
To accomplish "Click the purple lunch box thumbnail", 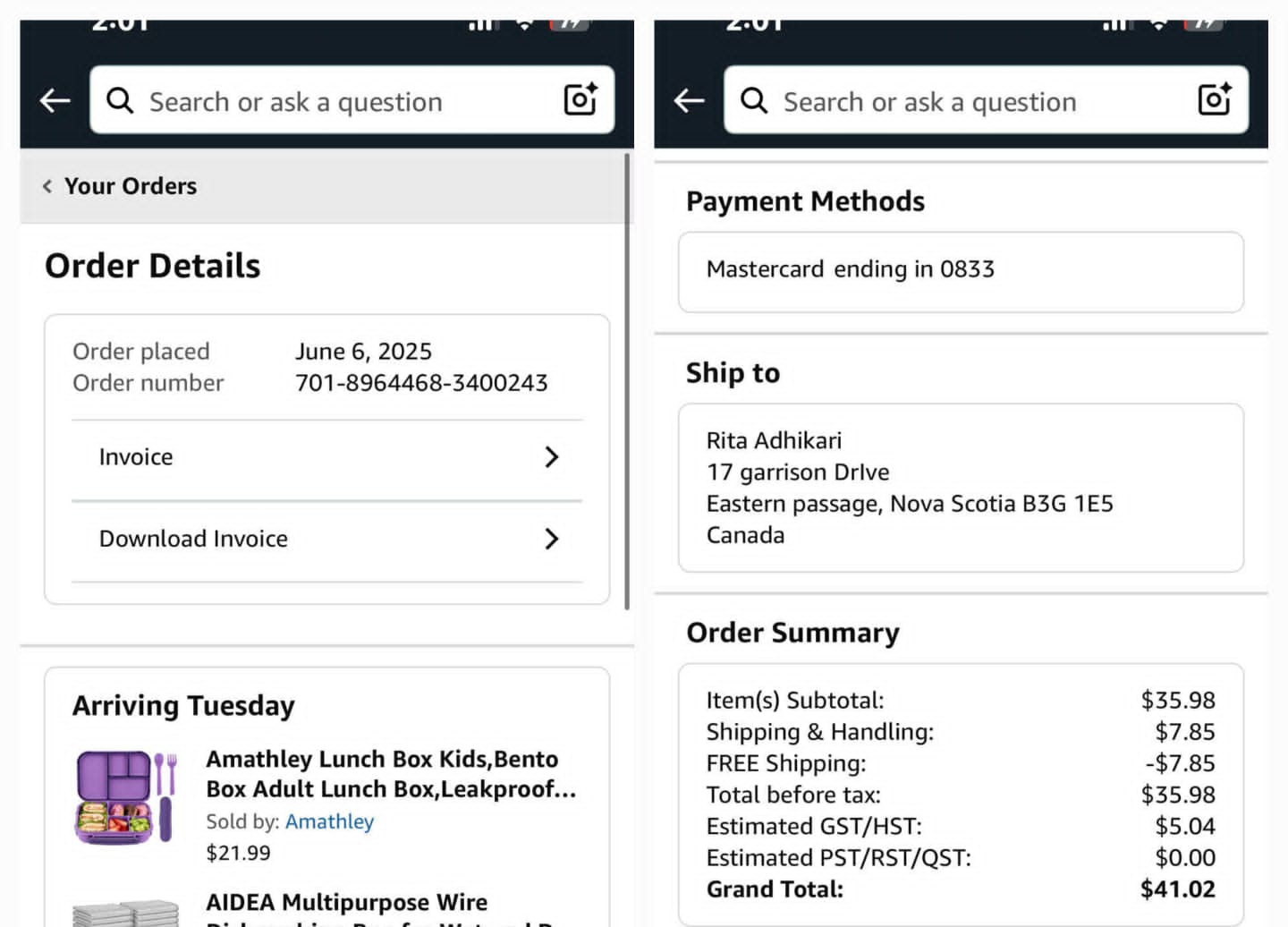I will 126,796.
